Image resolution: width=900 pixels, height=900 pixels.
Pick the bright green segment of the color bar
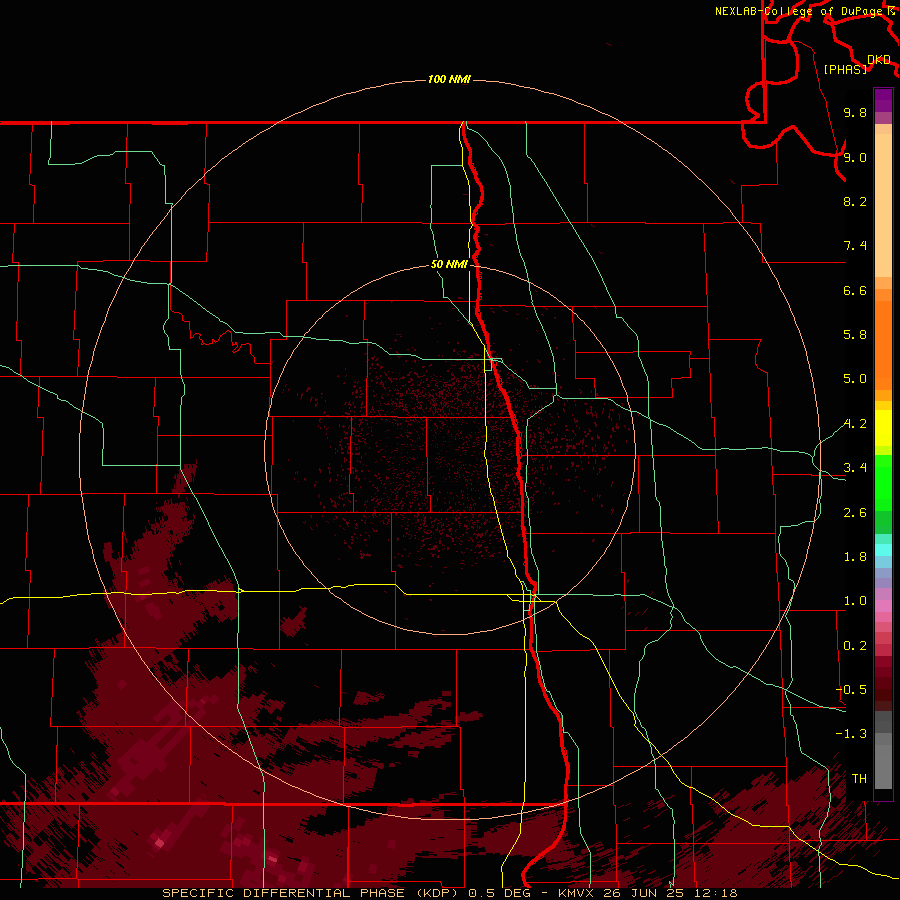pyautogui.click(x=883, y=482)
